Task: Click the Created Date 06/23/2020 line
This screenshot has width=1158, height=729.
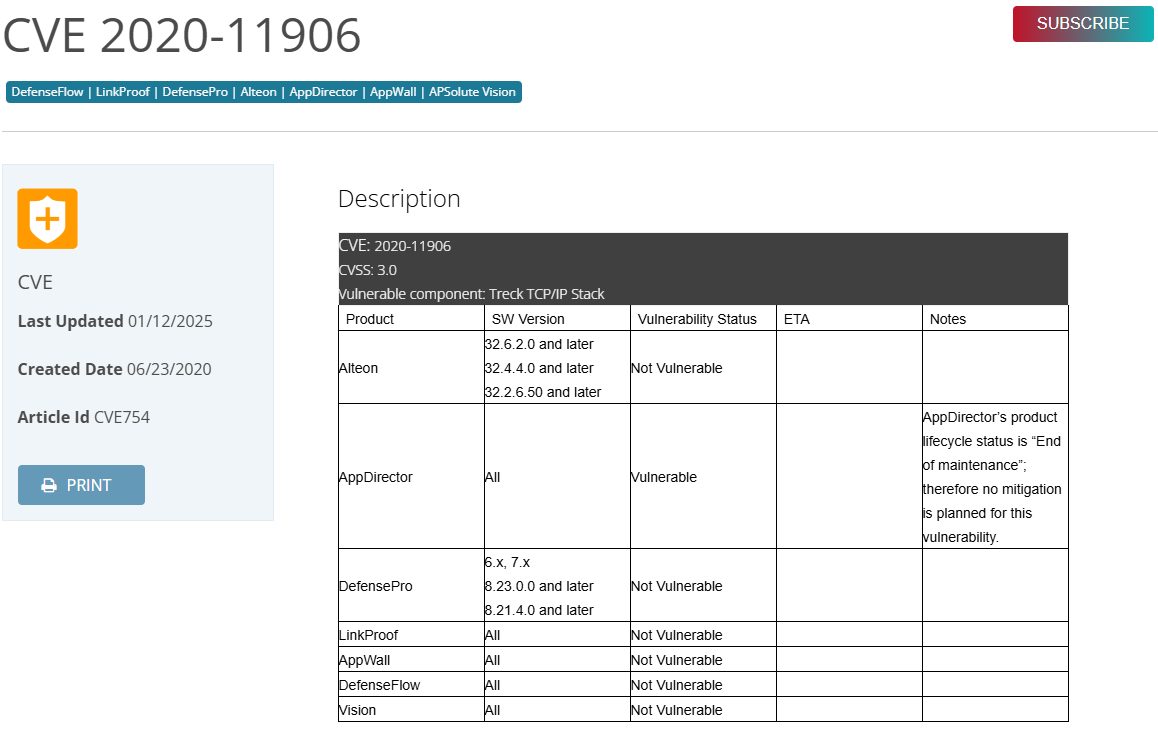Action: [x=114, y=369]
